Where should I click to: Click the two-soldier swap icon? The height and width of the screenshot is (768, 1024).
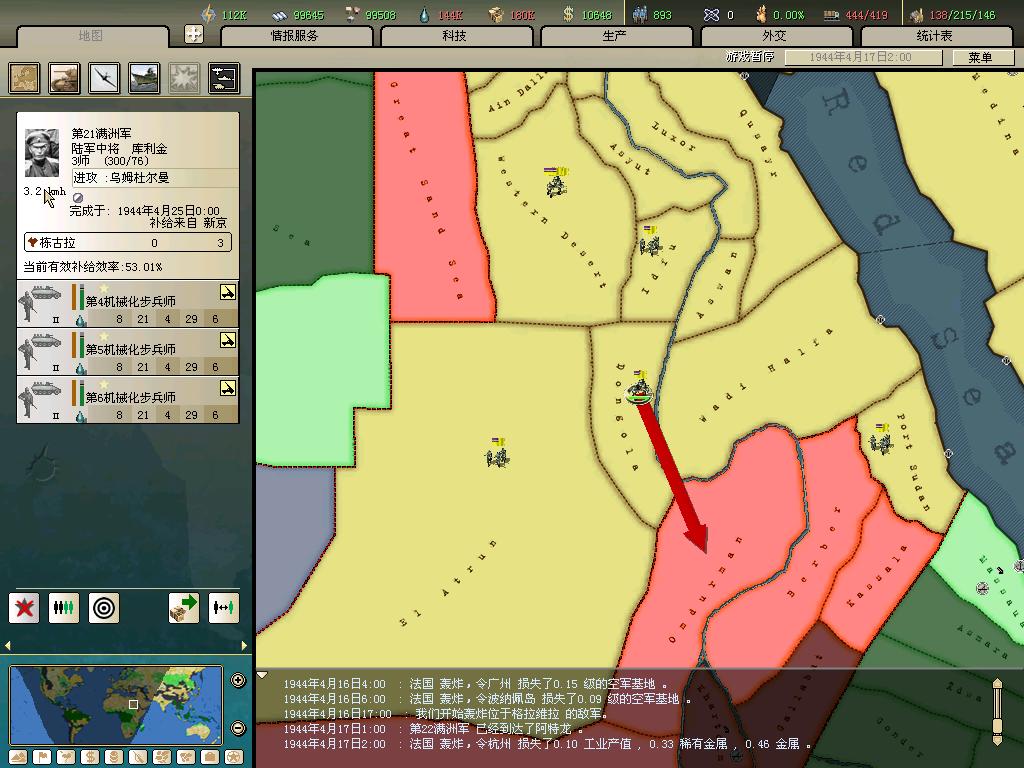tap(224, 607)
